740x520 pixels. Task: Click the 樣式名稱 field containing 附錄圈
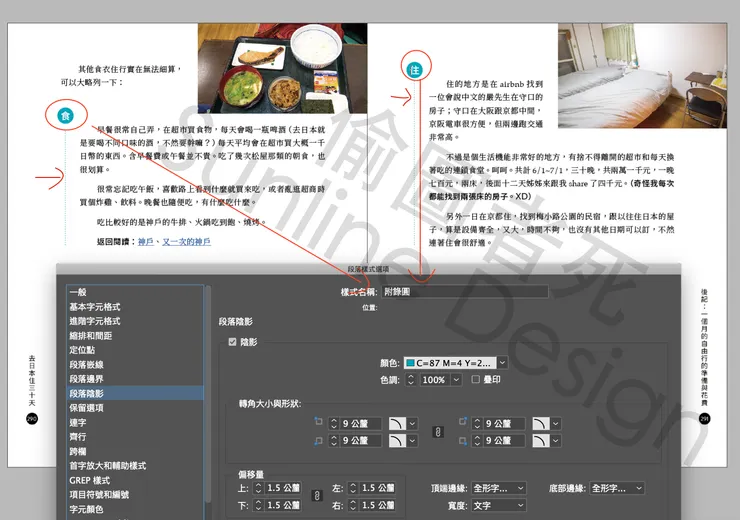464,292
